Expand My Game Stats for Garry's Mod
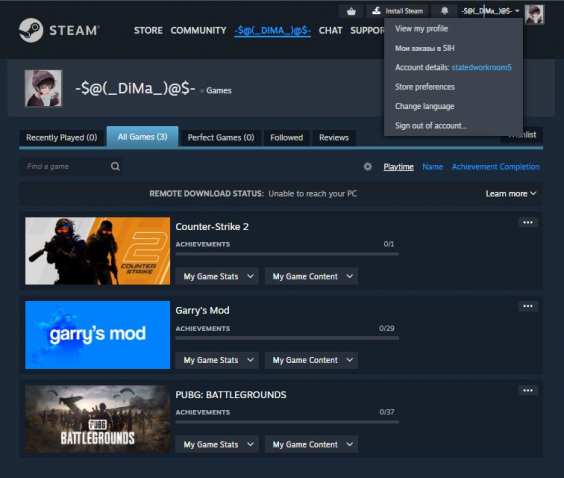 tap(217, 360)
